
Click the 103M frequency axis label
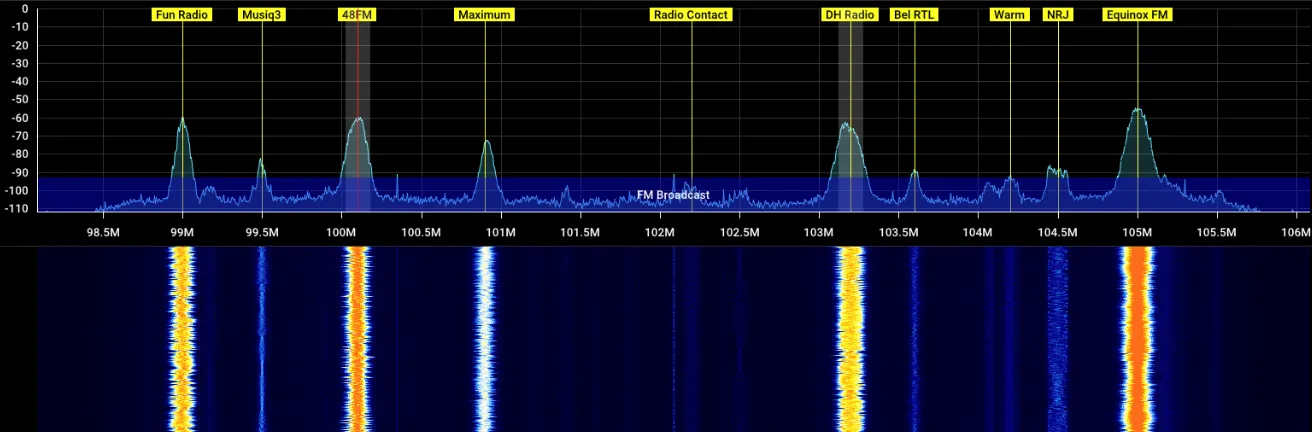pyautogui.click(x=819, y=233)
